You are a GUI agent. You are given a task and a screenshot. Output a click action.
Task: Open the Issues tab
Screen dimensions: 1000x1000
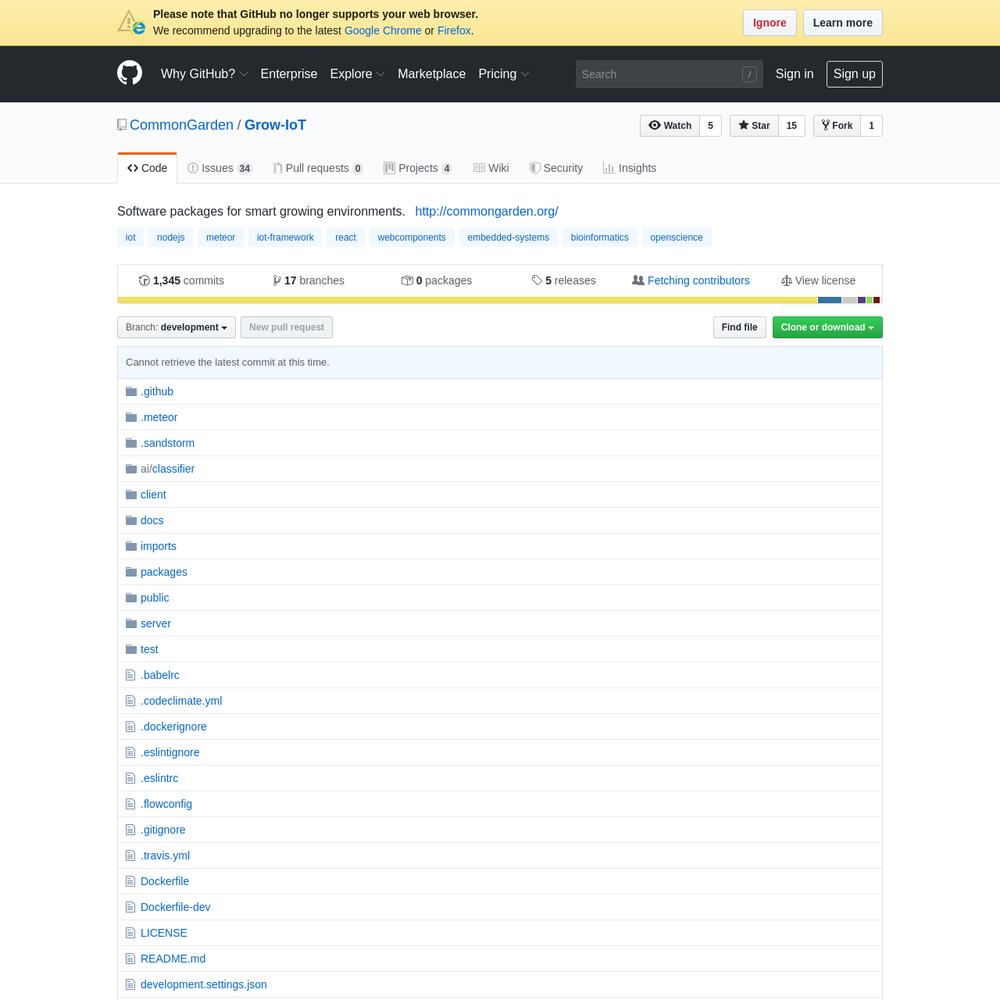(219, 168)
